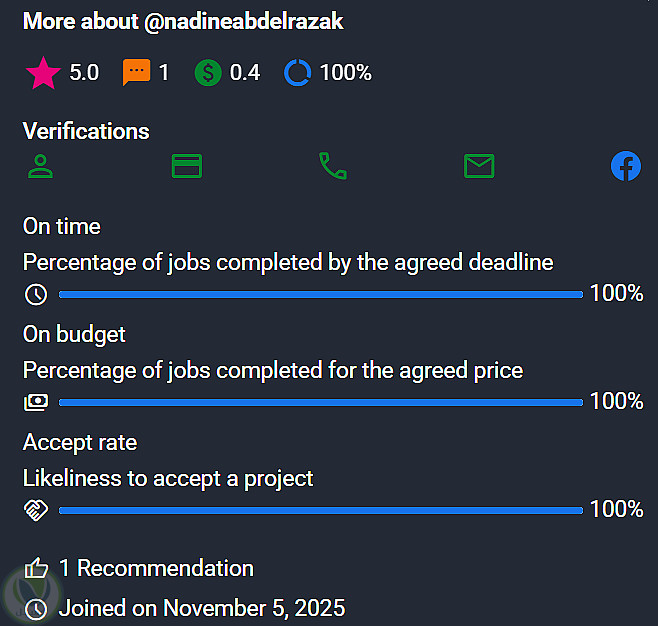The image size is (658, 626).
Task: Click the clock icon beside on-time bar
Action: point(36,294)
